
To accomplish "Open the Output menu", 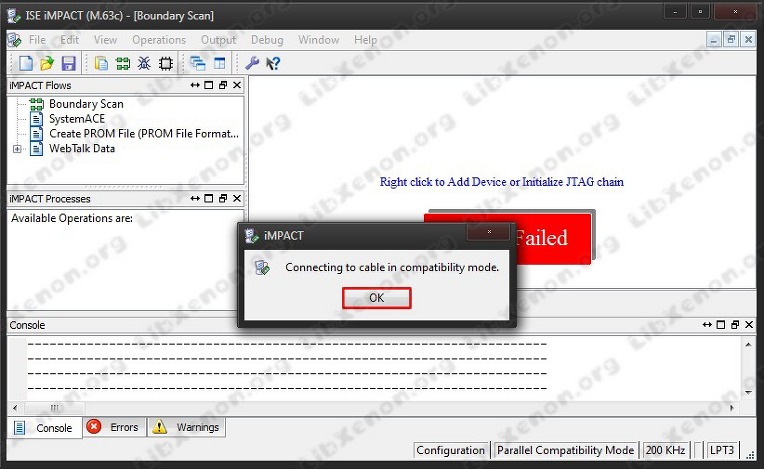I will point(218,40).
